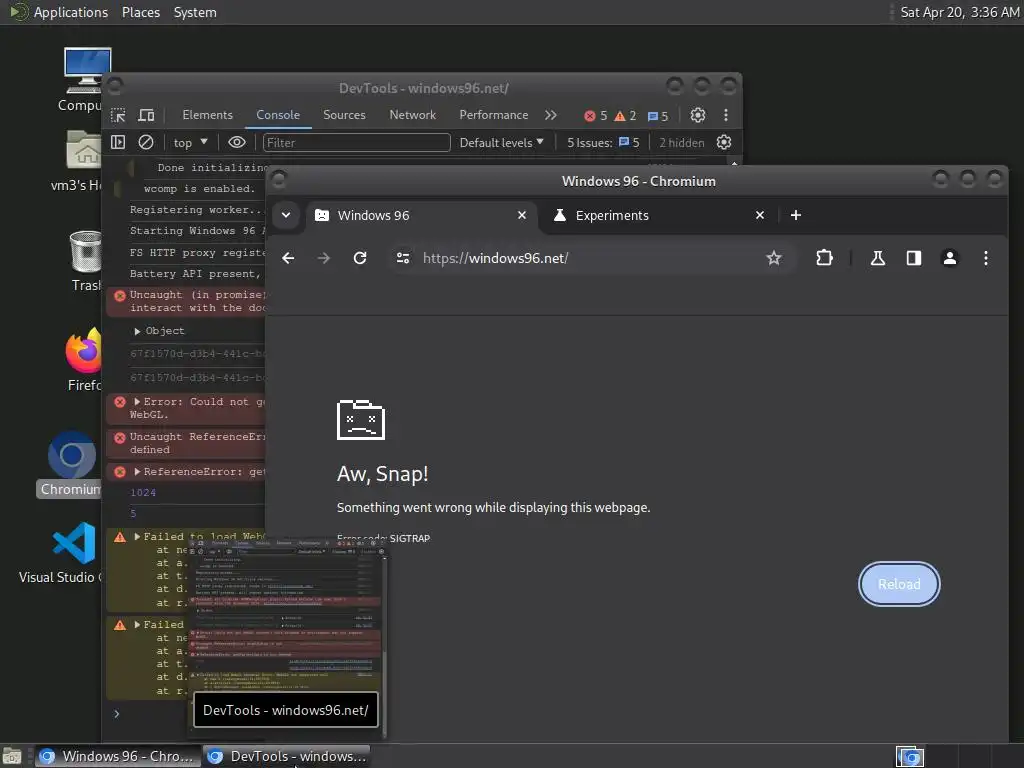Expand the ReferenceError console message
This screenshot has height=768, width=1024.
[x=137, y=472]
